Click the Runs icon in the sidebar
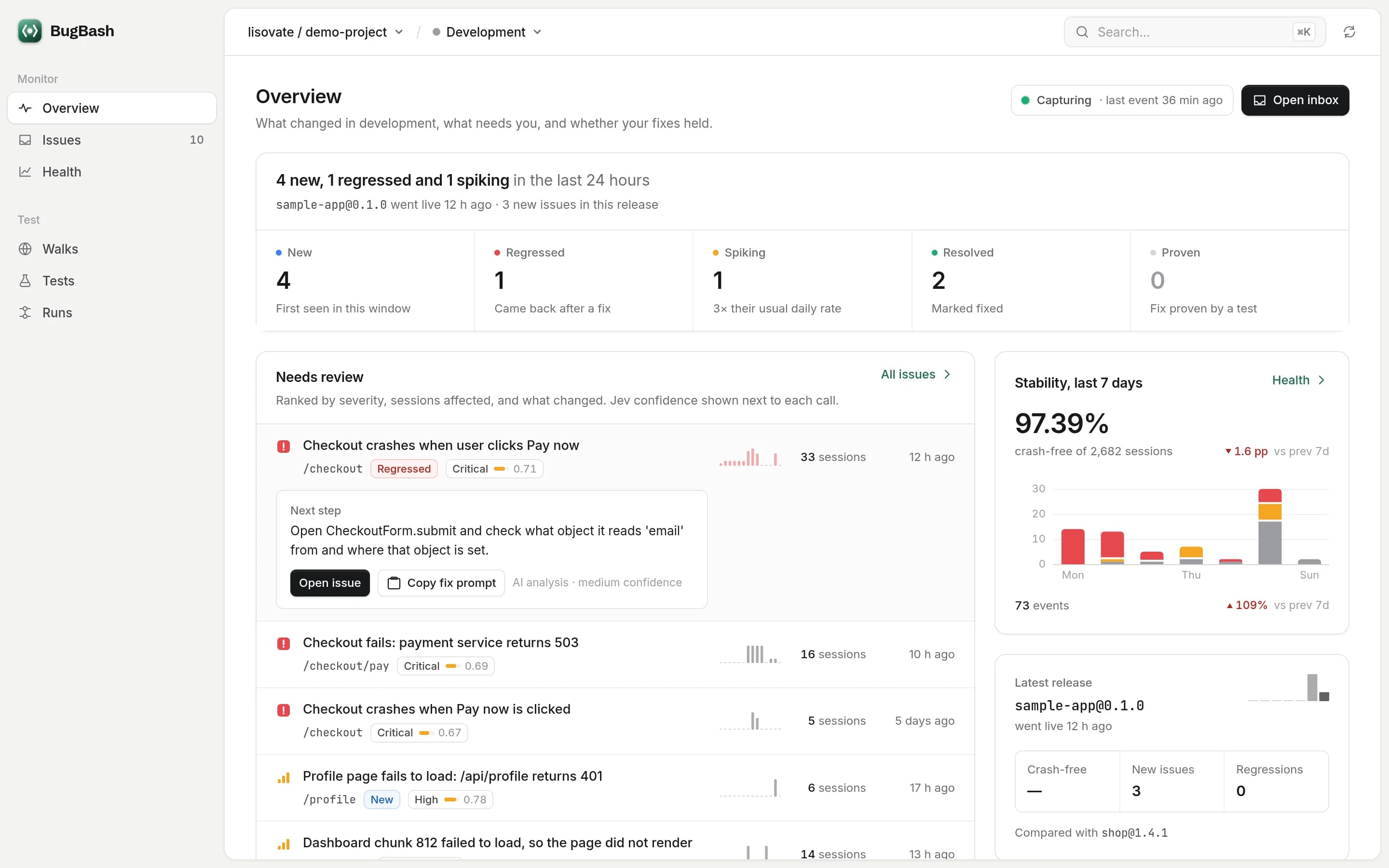The height and width of the screenshot is (868, 1389). [25, 313]
